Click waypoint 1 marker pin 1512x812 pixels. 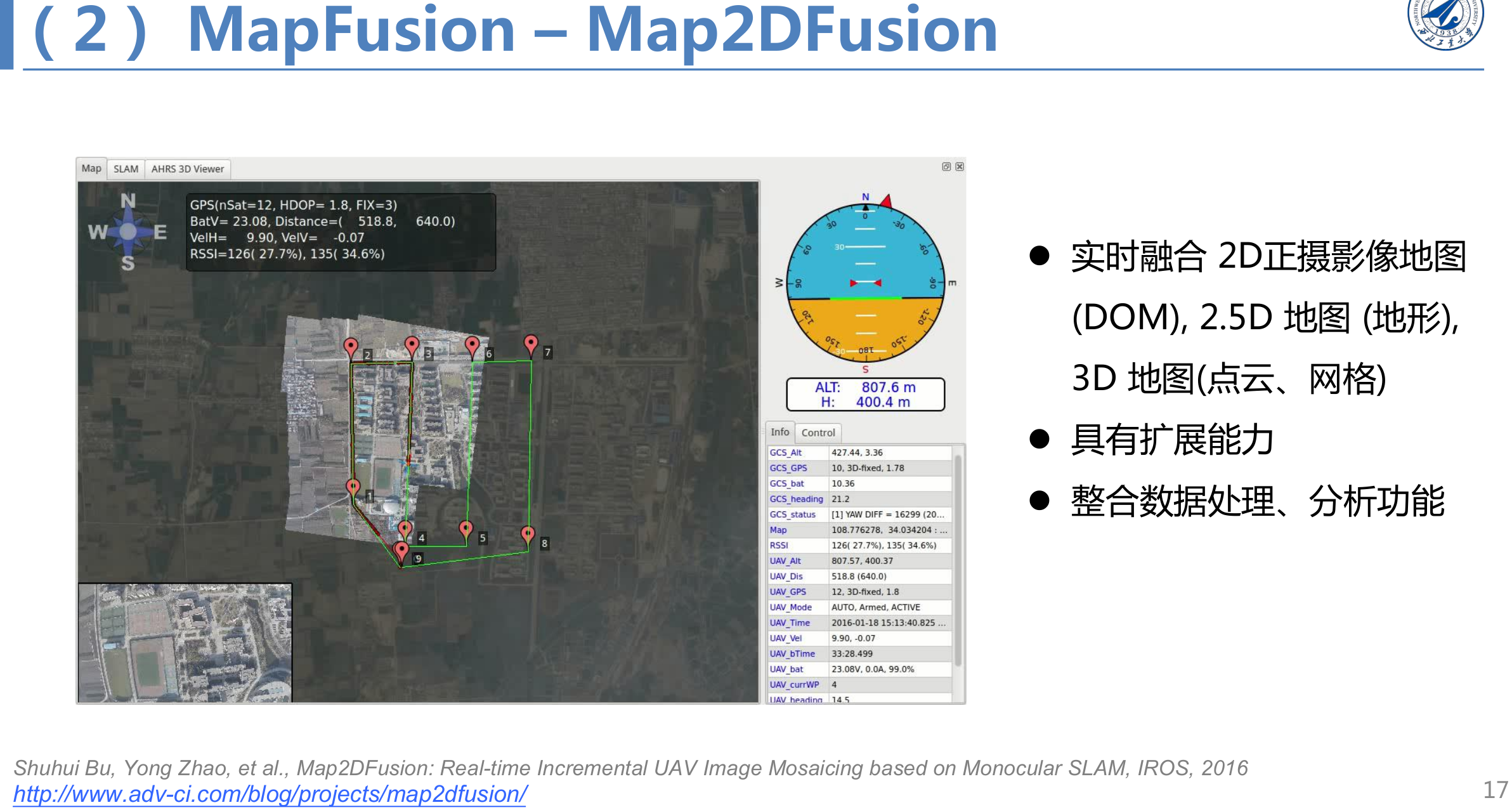click(x=353, y=488)
